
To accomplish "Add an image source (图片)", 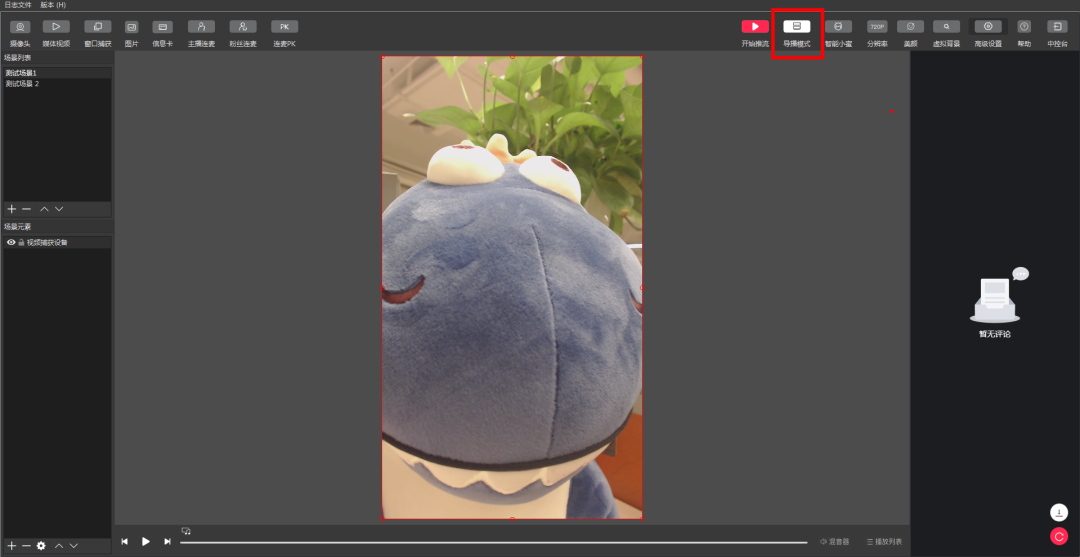I will tap(132, 33).
